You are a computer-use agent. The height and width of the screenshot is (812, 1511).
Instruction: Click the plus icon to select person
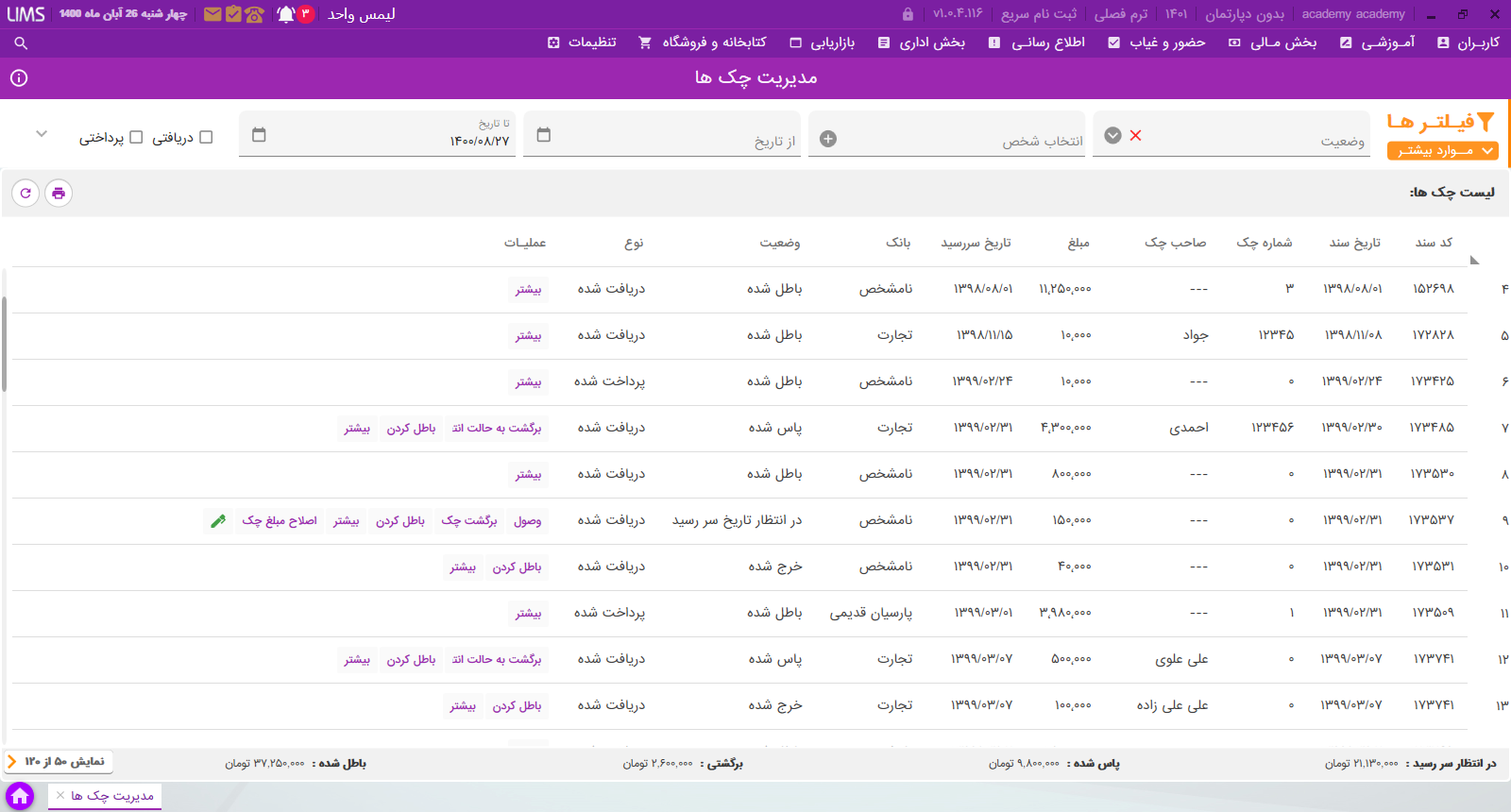pyautogui.click(x=828, y=139)
